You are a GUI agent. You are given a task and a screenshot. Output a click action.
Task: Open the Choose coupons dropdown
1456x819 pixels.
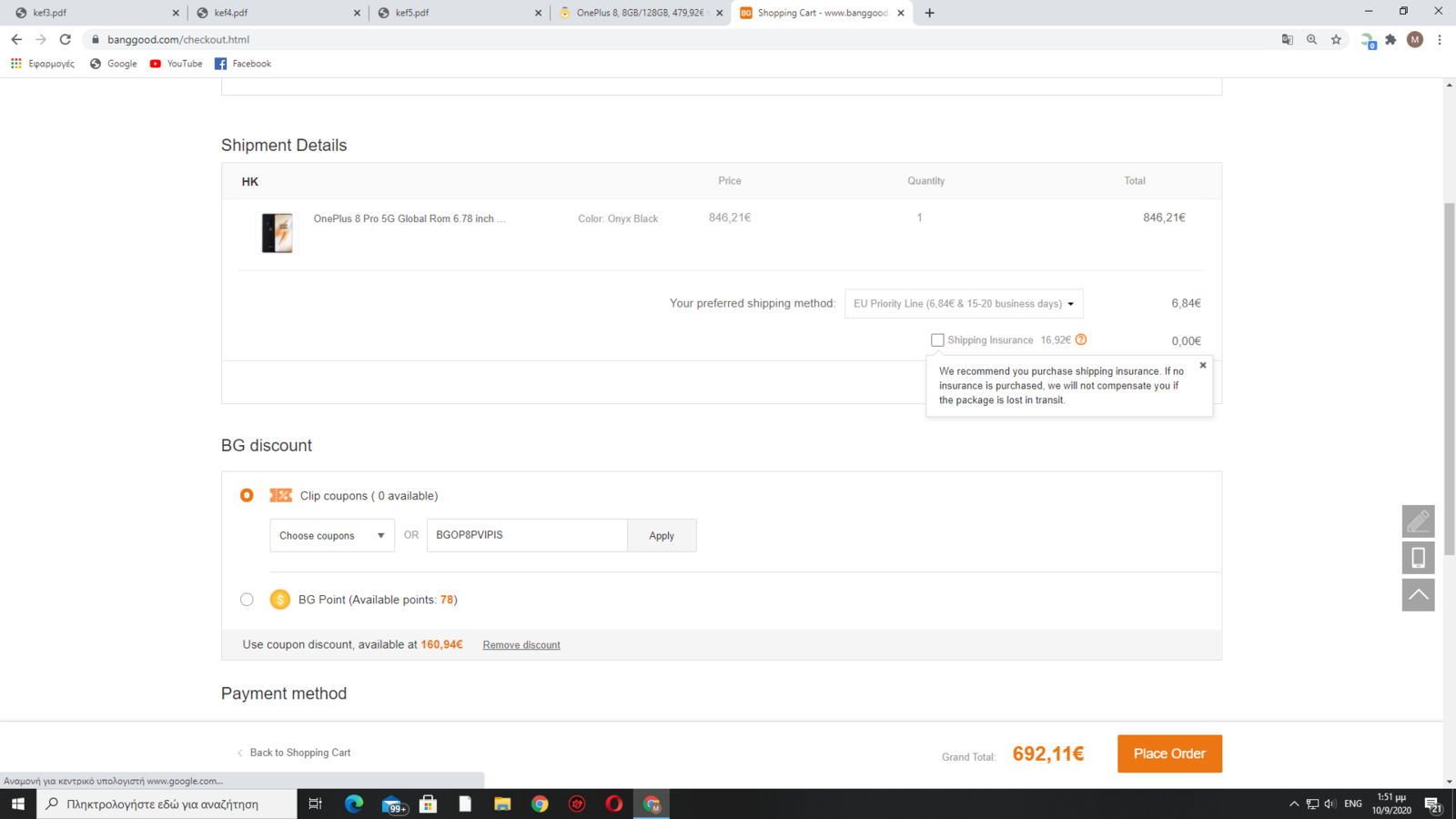pyautogui.click(x=332, y=535)
